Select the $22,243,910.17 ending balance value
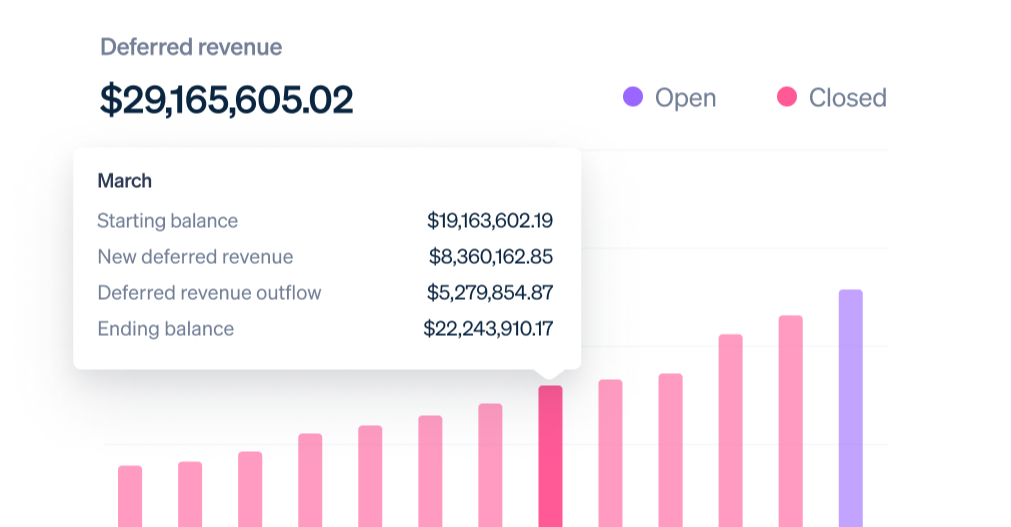Image resolution: width=1011 pixels, height=527 pixels. (x=488, y=329)
